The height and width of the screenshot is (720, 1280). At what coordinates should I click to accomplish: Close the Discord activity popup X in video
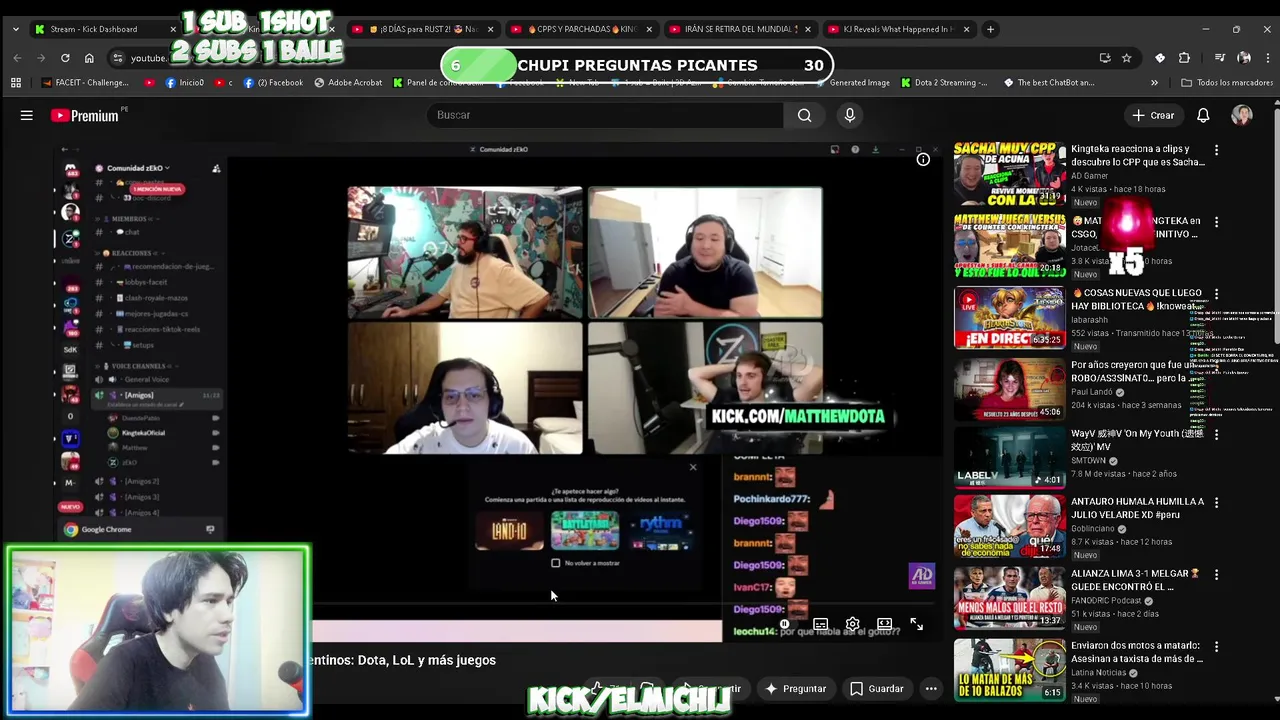(692, 467)
